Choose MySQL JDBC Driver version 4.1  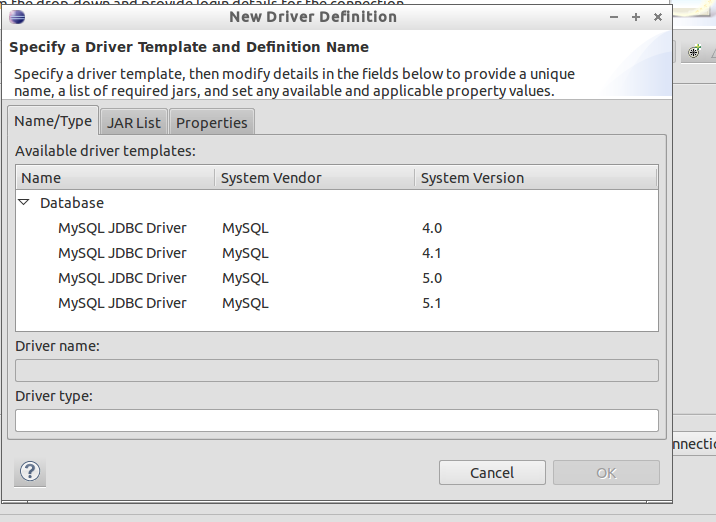tap(122, 253)
